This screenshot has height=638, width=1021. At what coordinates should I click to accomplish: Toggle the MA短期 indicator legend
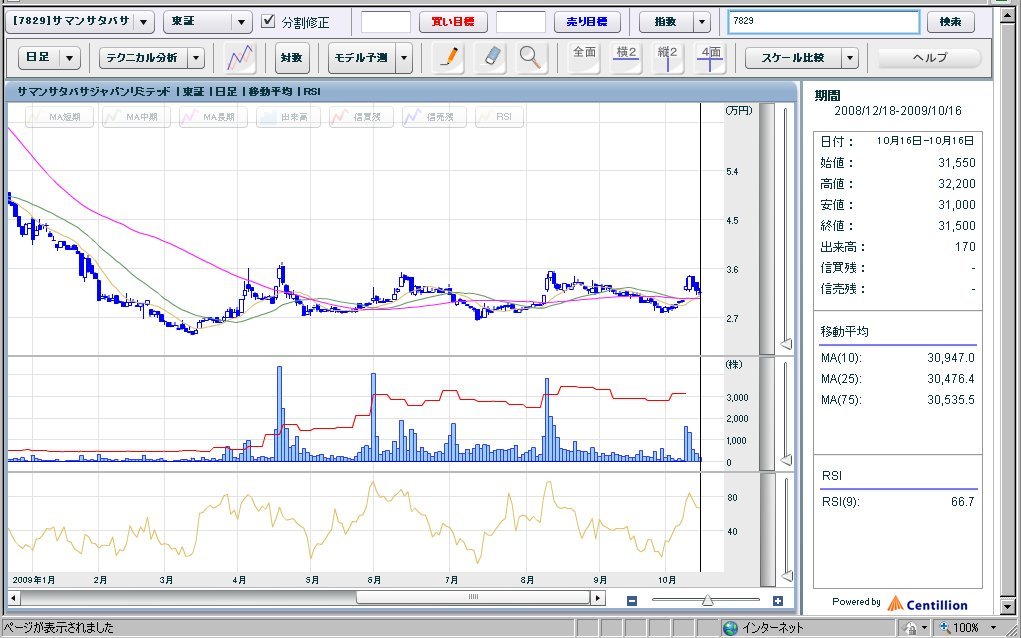[x=59, y=117]
